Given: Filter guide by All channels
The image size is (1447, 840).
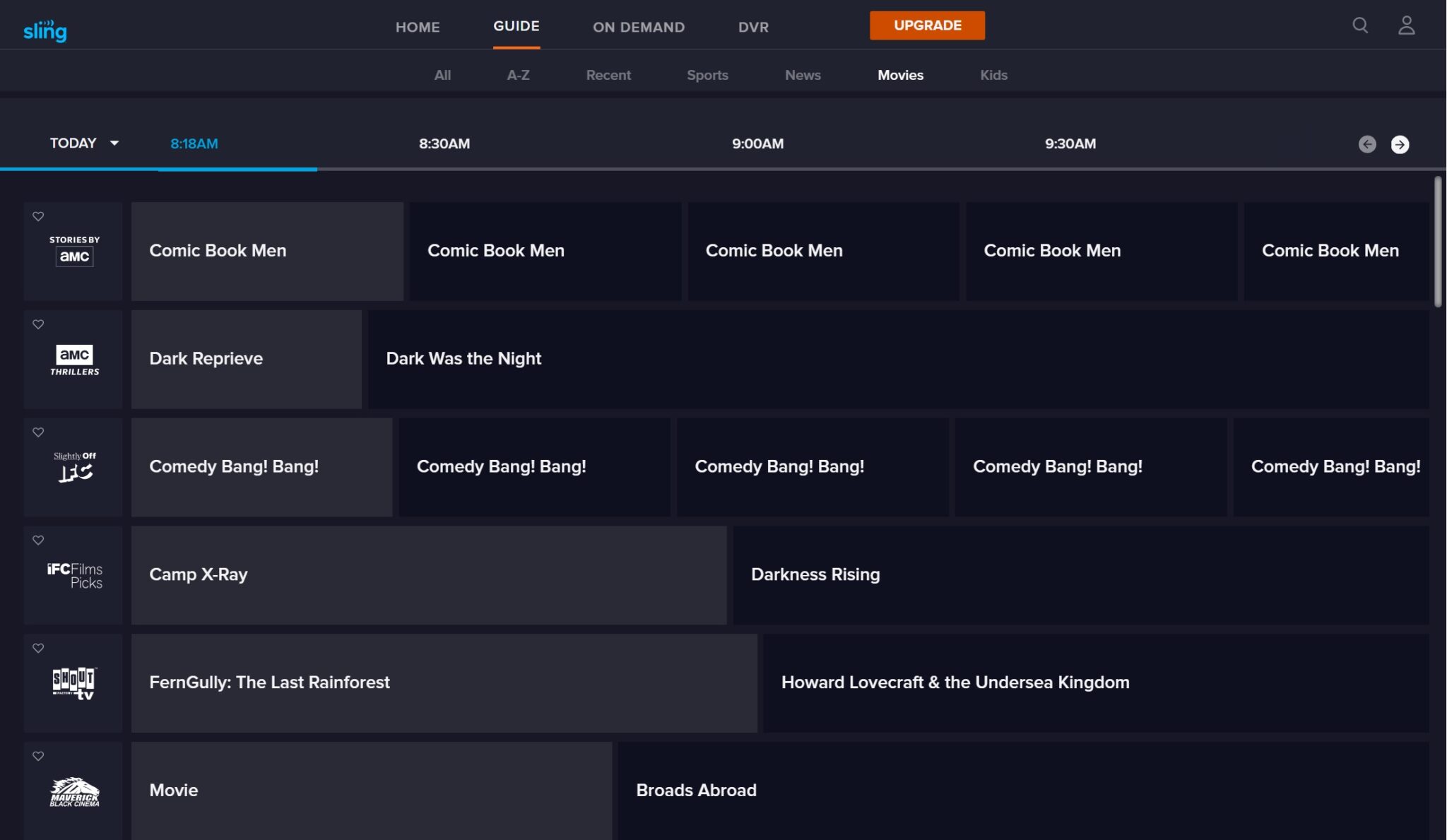Looking at the screenshot, I should click(x=442, y=75).
